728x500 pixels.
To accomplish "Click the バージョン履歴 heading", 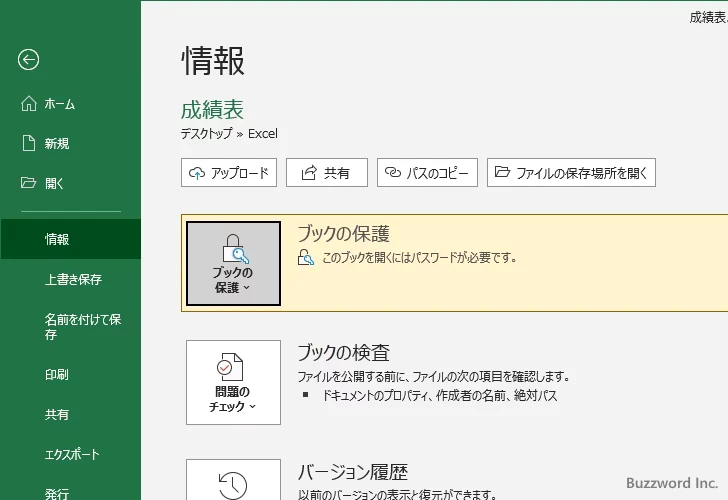I will tap(353, 473).
